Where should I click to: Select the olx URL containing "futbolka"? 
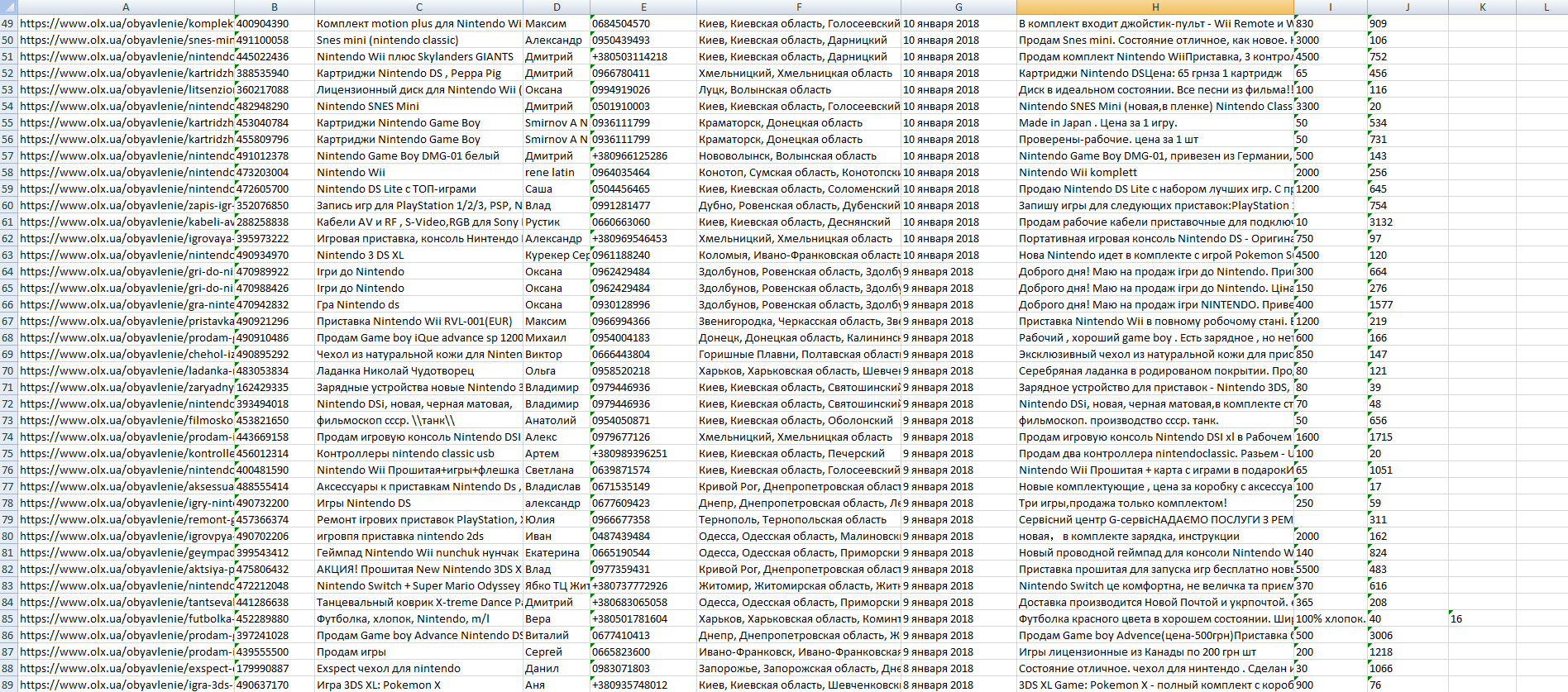click(x=126, y=618)
